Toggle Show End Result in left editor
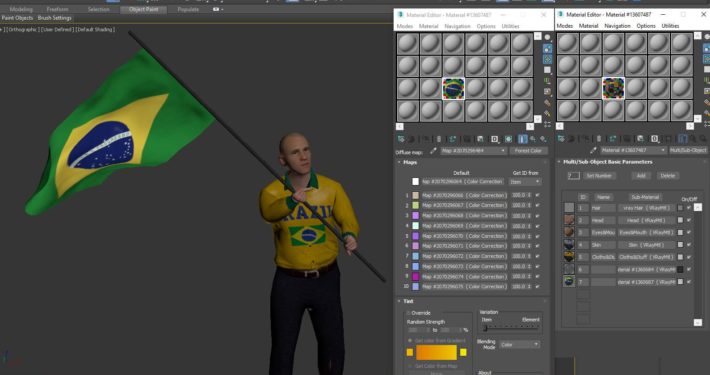 click(523, 139)
